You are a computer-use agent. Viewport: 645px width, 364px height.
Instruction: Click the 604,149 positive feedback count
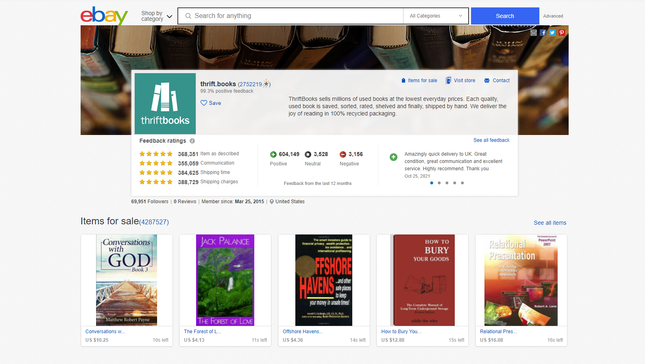(289, 154)
